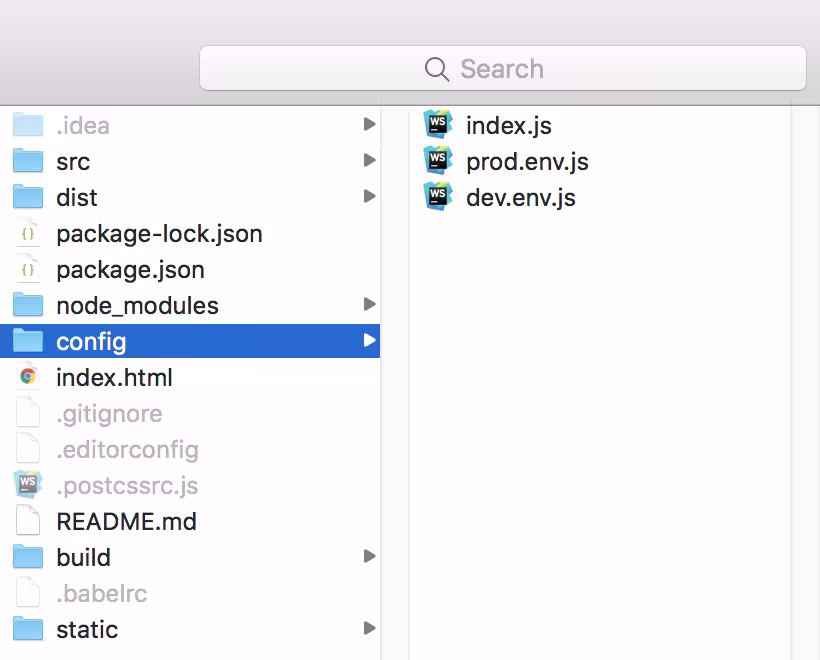The width and height of the screenshot is (820, 660).
Task: Click the WebStorm icon beside dev.env.js
Action: [438, 197]
